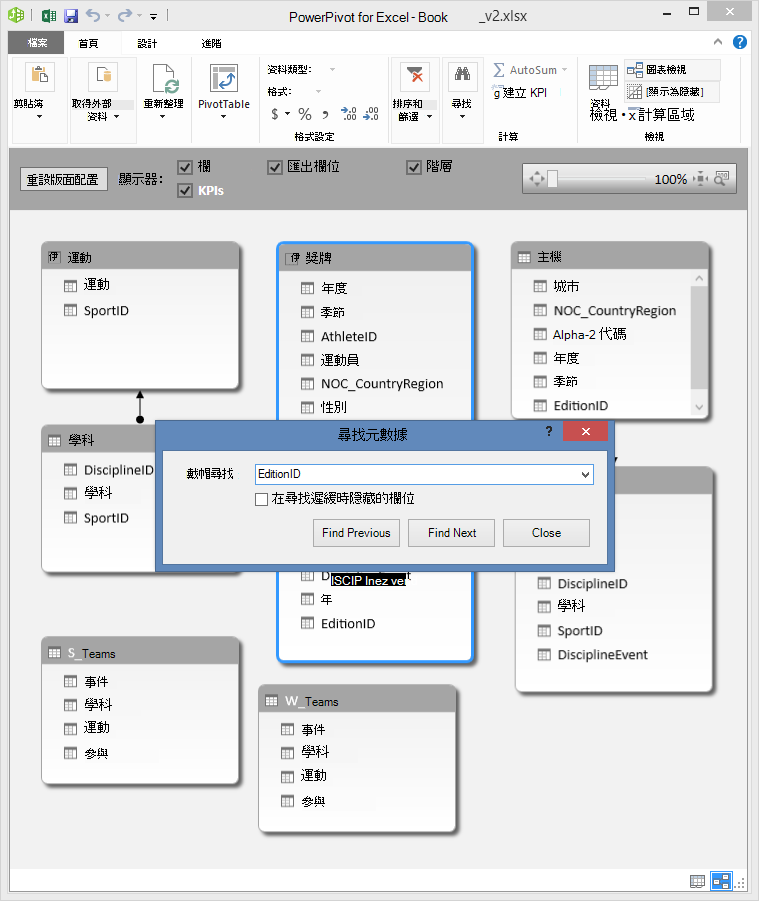Click the Find Next button

coord(452,533)
